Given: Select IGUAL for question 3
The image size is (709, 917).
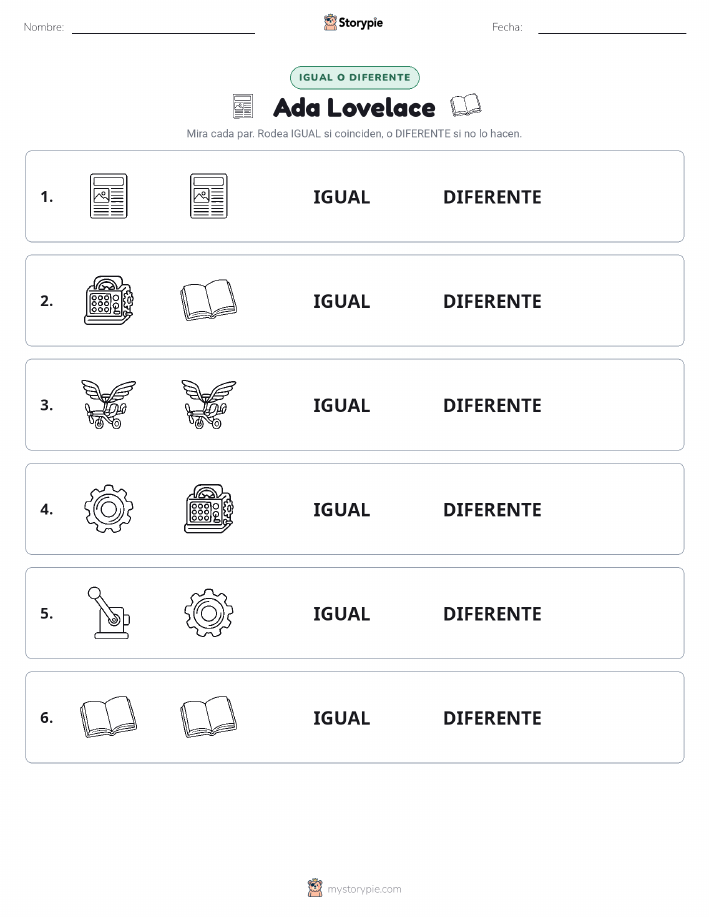Looking at the screenshot, I should tap(342, 405).
